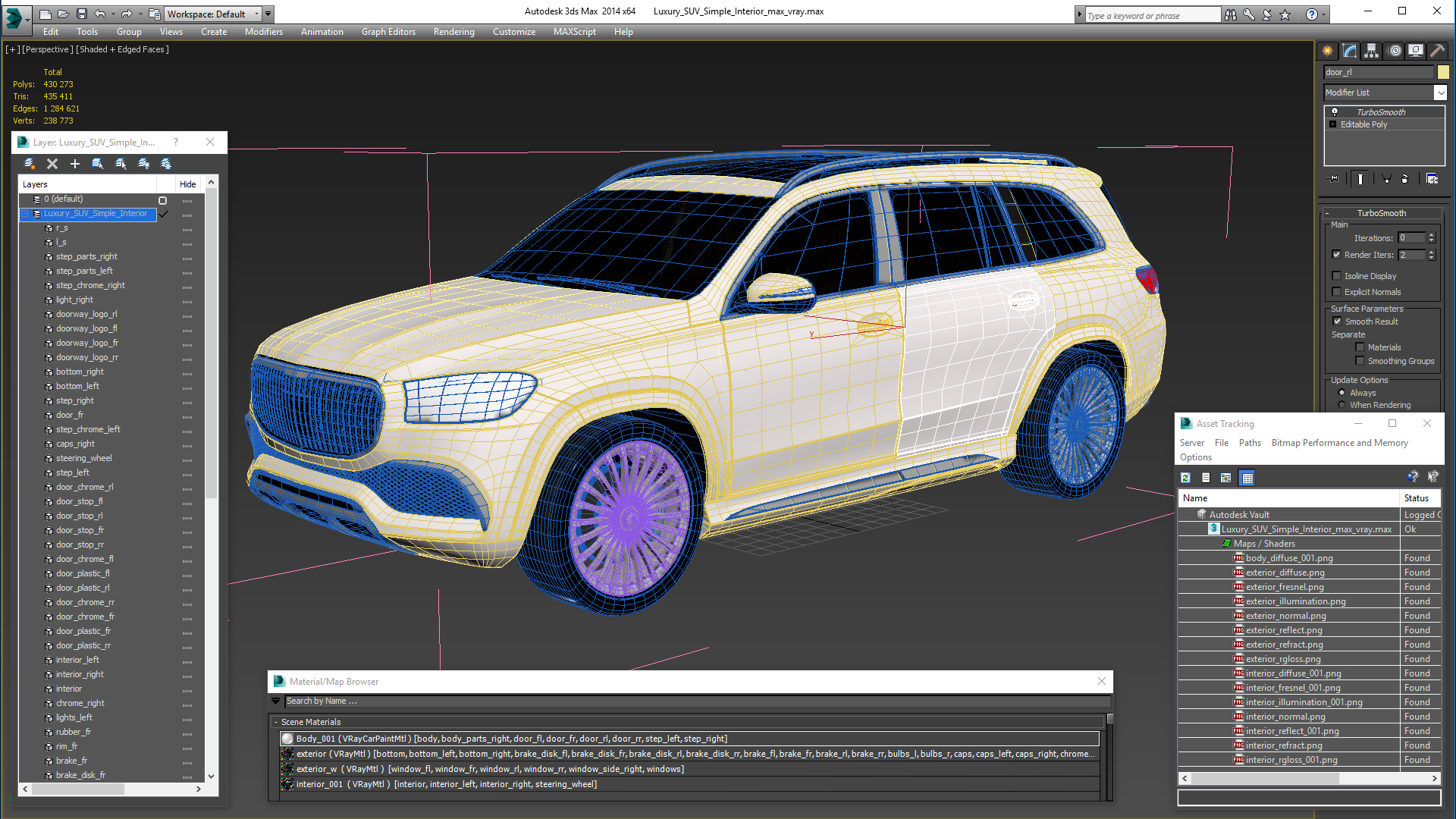Open the Utilities hammer tab

pyautogui.click(x=1437, y=51)
